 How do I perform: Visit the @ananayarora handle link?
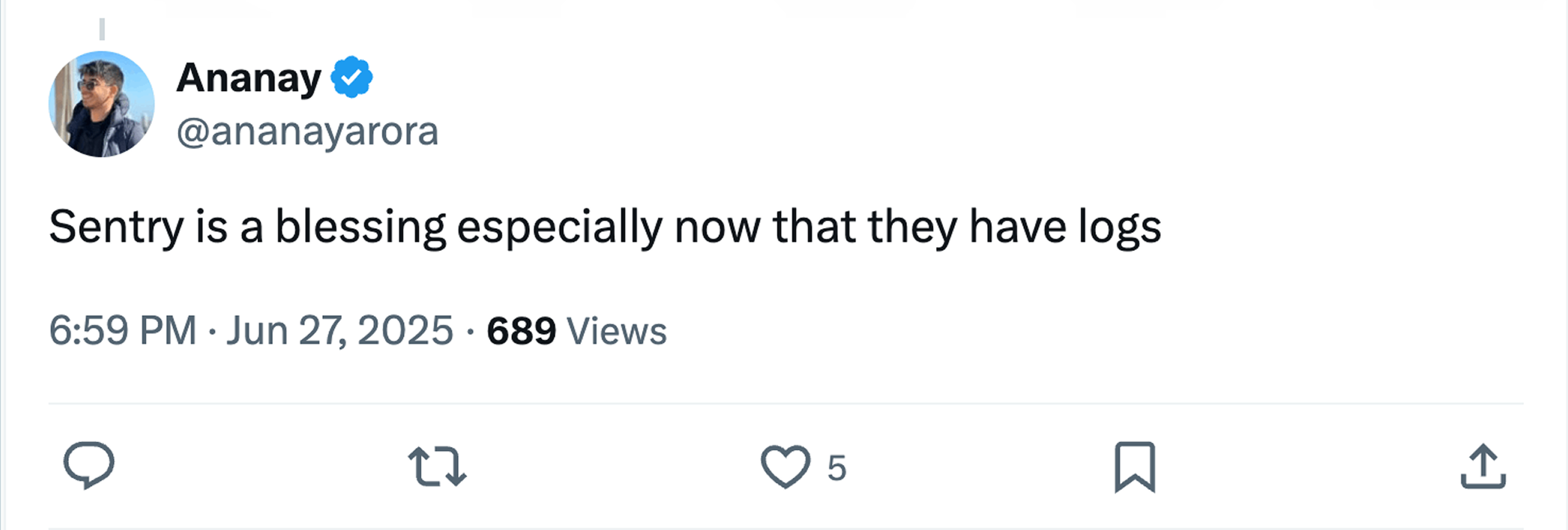pyautogui.click(x=307, y=131)
